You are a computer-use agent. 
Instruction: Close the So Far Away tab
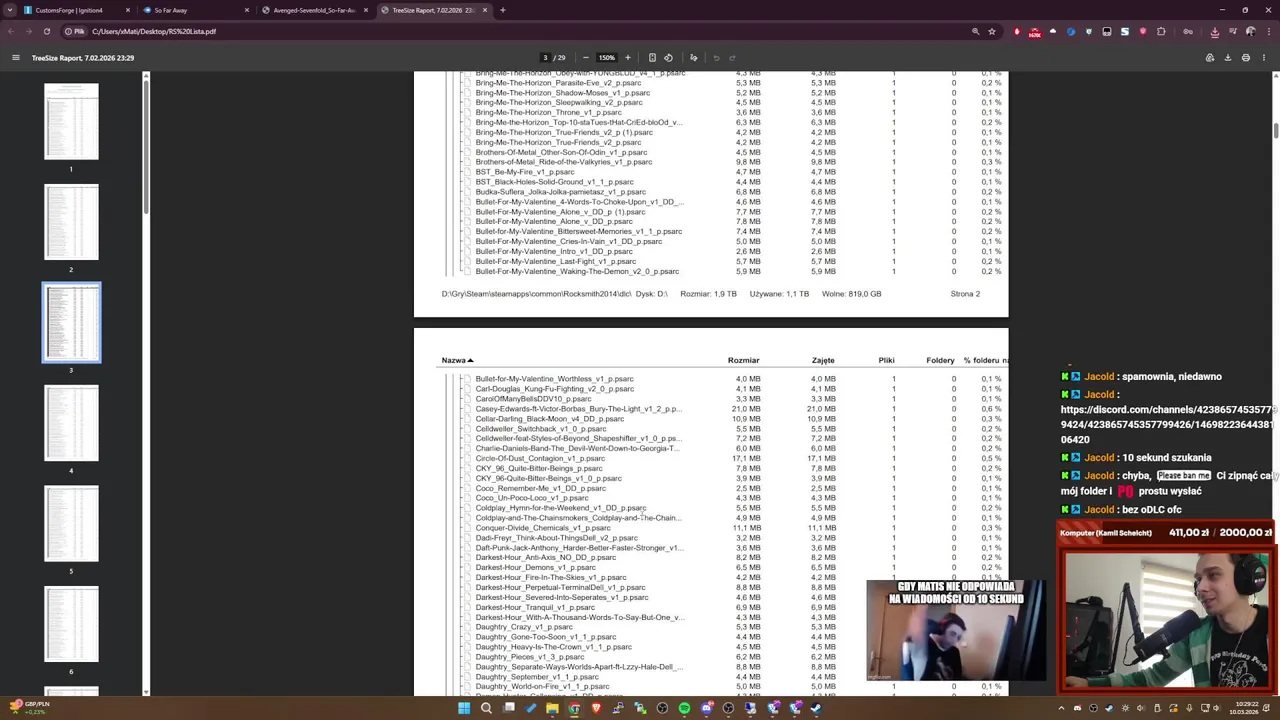[x=247, y=10]
